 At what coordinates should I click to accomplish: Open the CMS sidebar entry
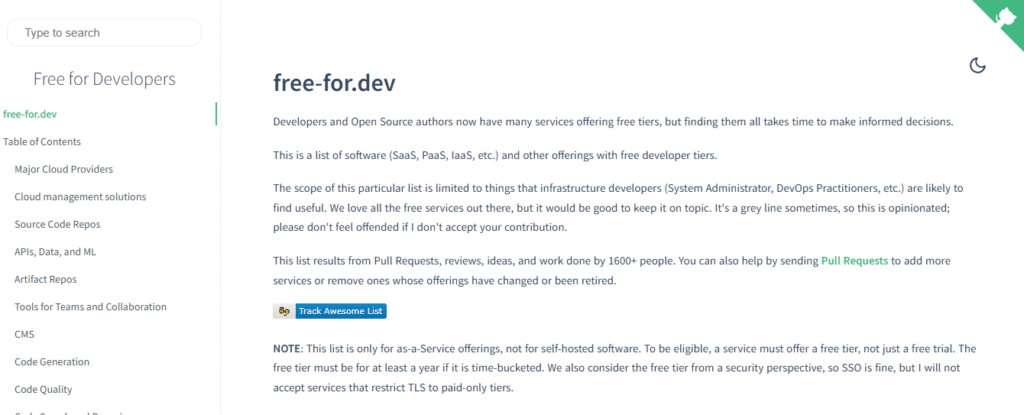click(24, 334)
